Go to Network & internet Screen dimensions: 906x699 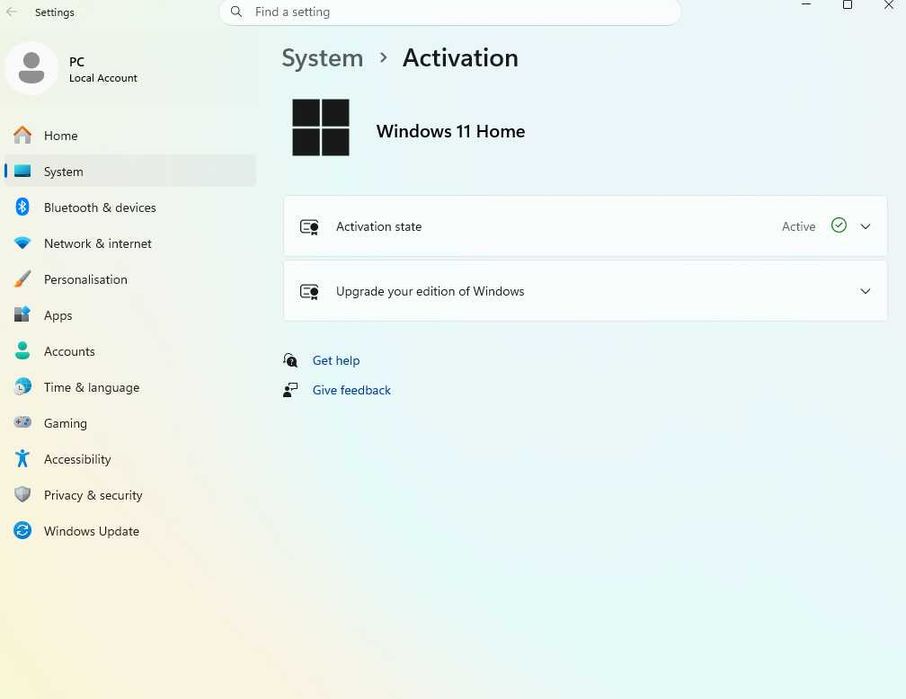[x=130, y=243]
